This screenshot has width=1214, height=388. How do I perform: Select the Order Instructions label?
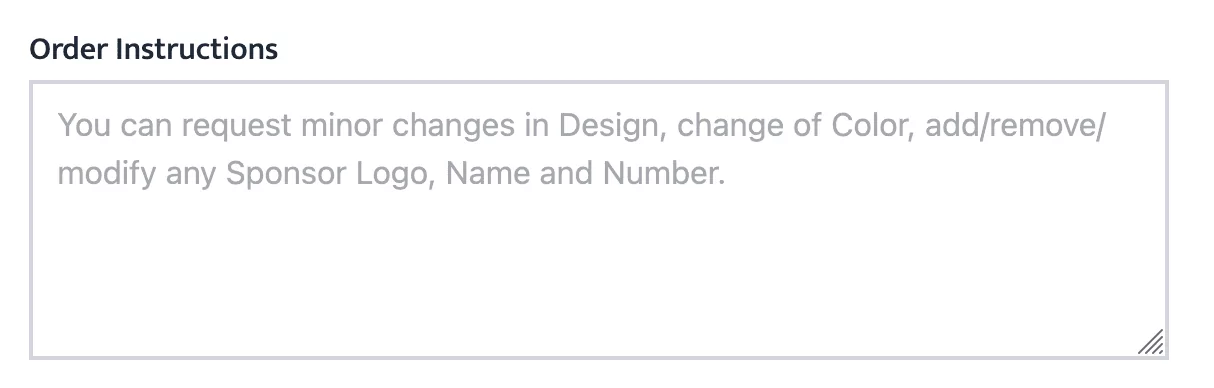pos(154,48)
